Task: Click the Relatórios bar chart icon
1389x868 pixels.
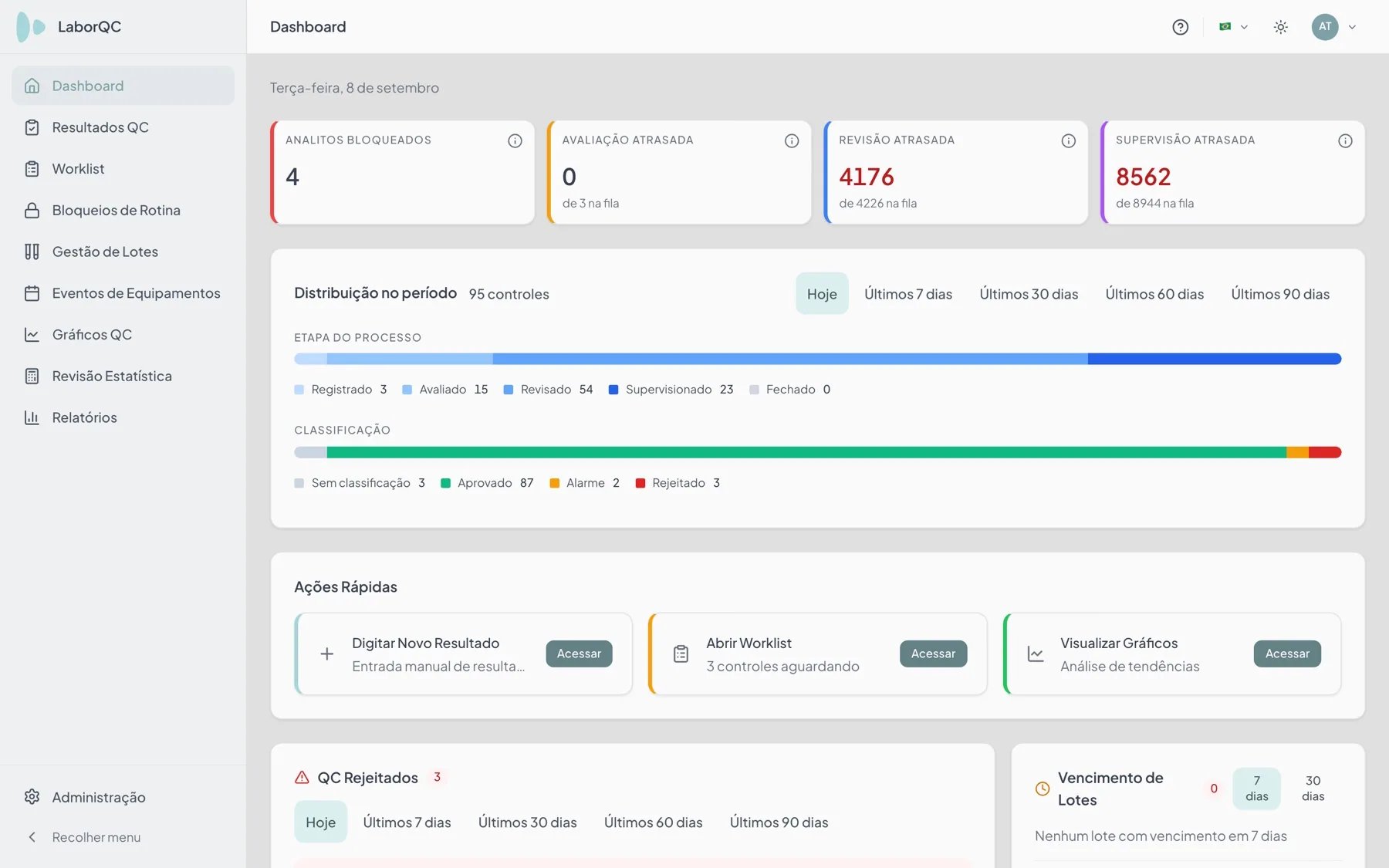Action: click(32, 417)
